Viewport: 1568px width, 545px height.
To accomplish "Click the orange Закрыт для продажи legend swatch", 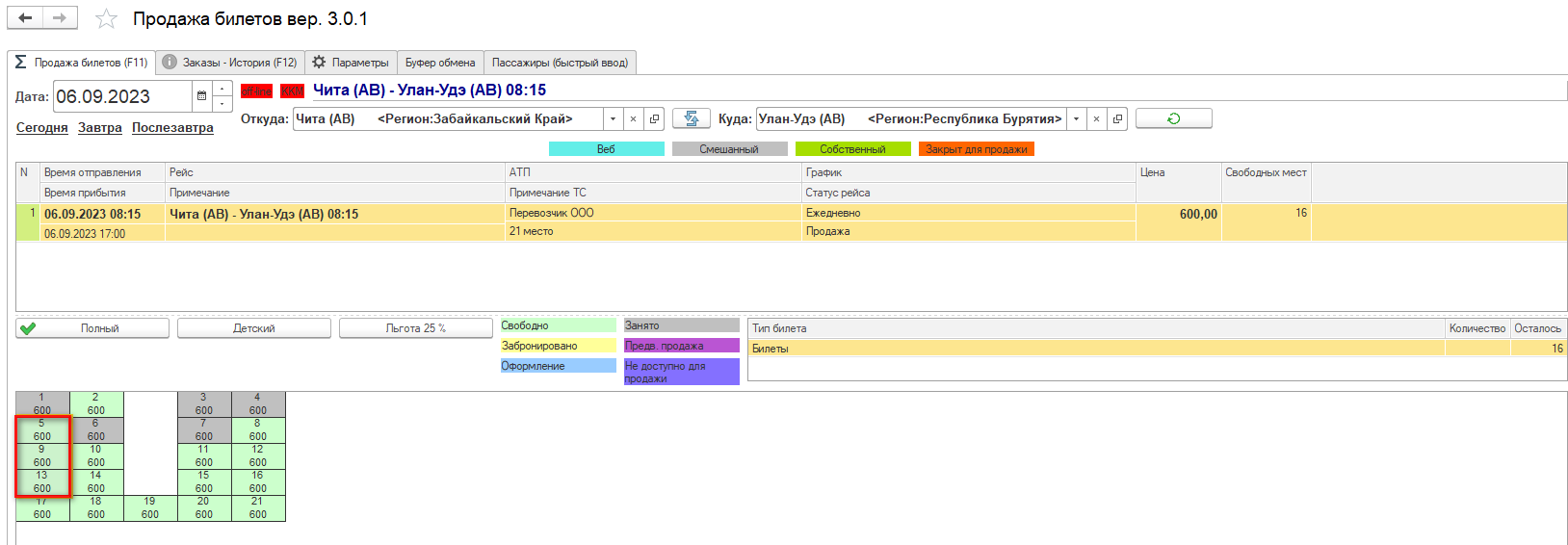I will click(x=976, y=149).
